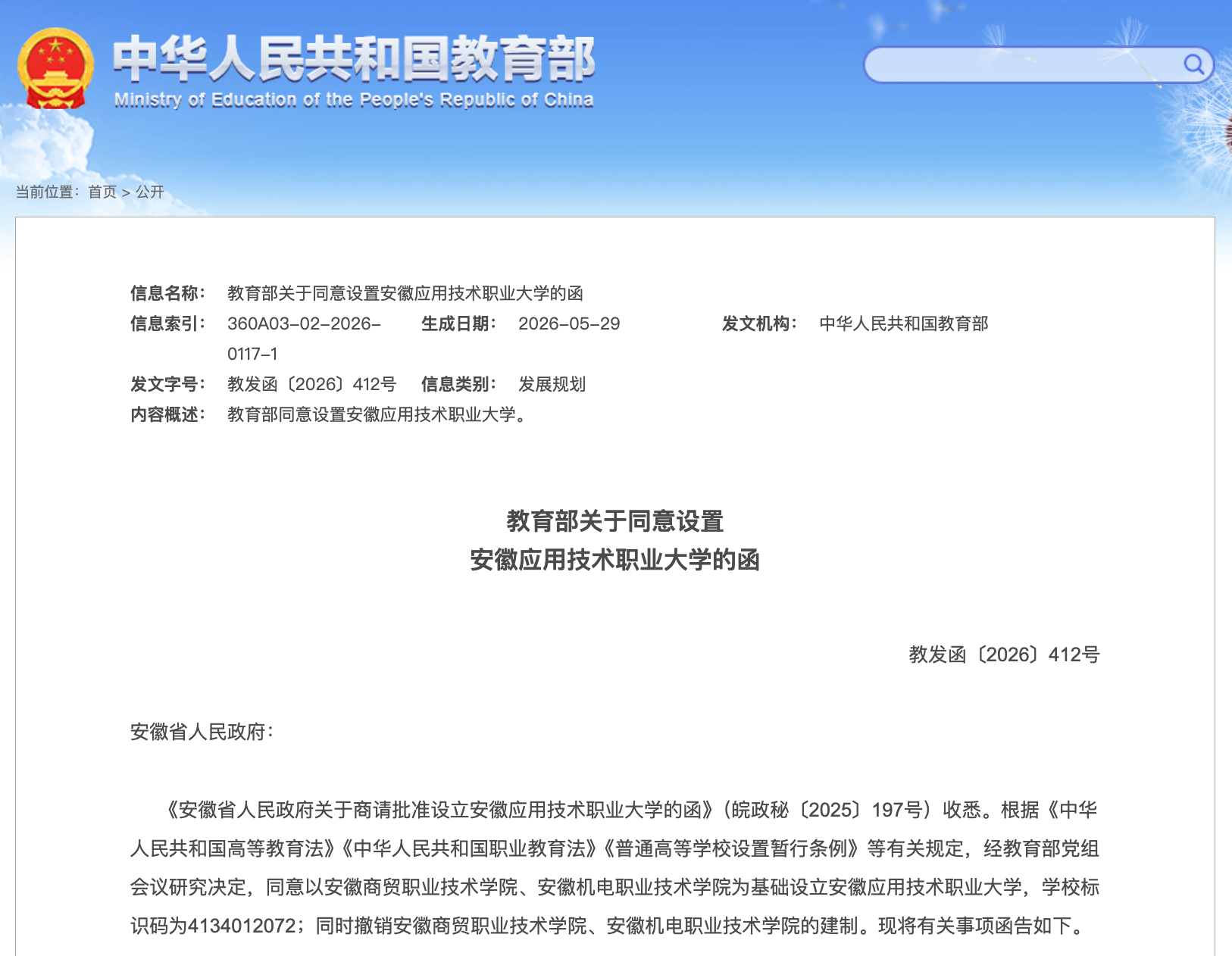Click the salutation 安徽省人民政府：
This screenshot has width=1232, height=956.
(202, 732)
